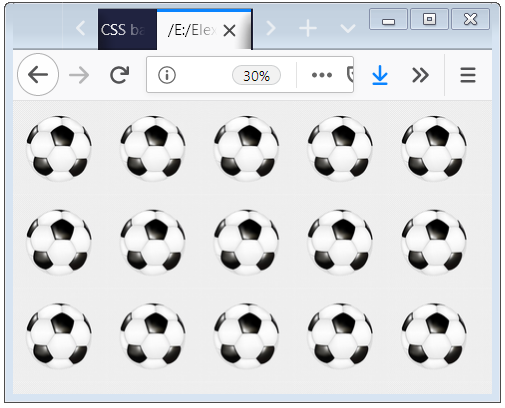Viewport: 505px width, 408px height.
Task: Open site information icon in address bar
Action: 167,75
